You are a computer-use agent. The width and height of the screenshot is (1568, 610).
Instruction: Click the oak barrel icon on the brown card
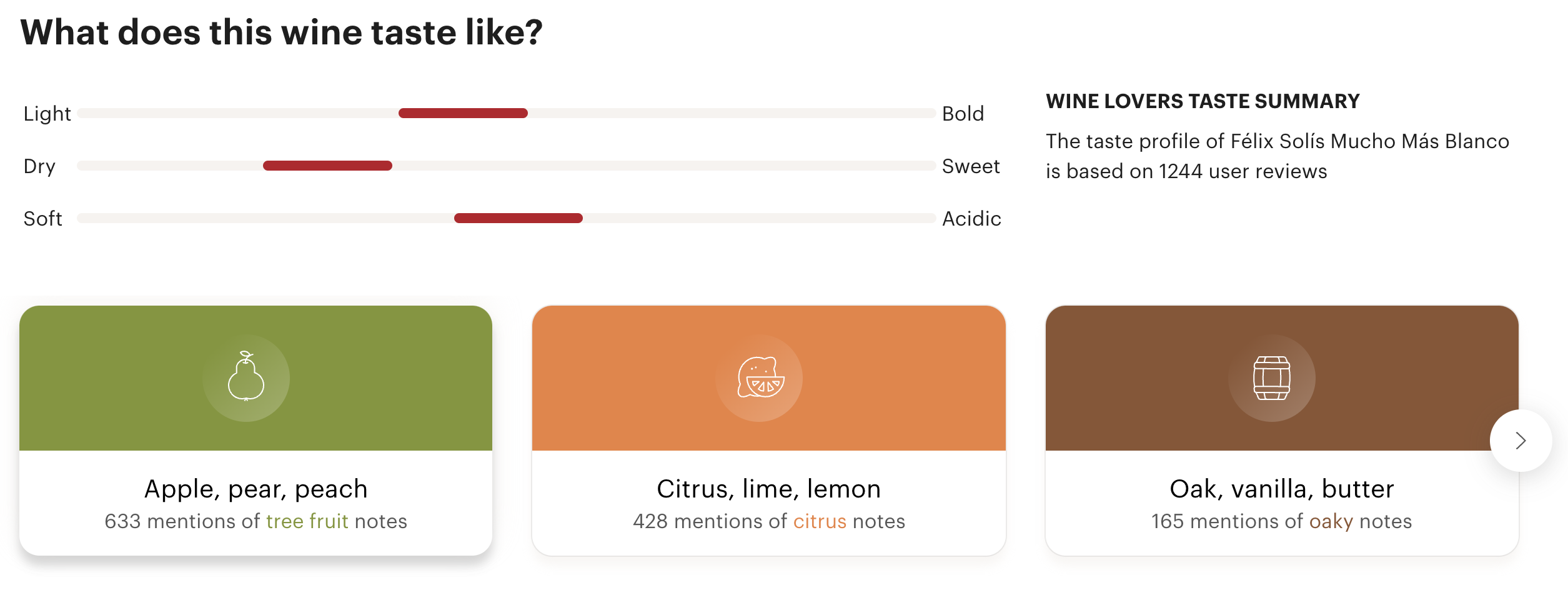point(1272,377)
